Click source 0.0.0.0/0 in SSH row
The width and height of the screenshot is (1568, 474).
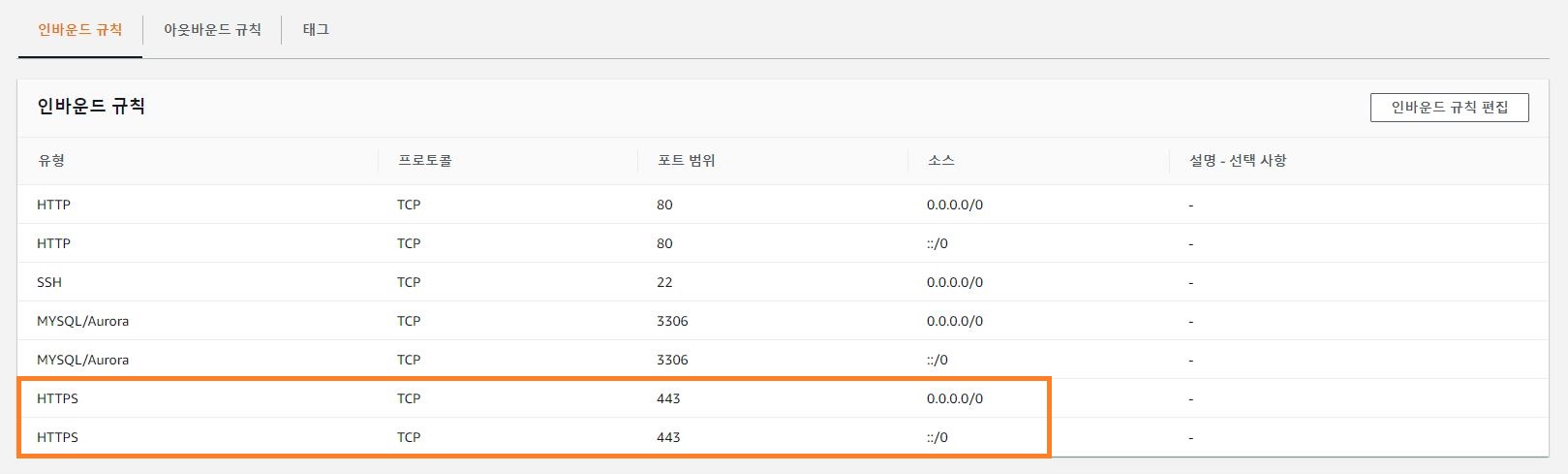(955, 282)
